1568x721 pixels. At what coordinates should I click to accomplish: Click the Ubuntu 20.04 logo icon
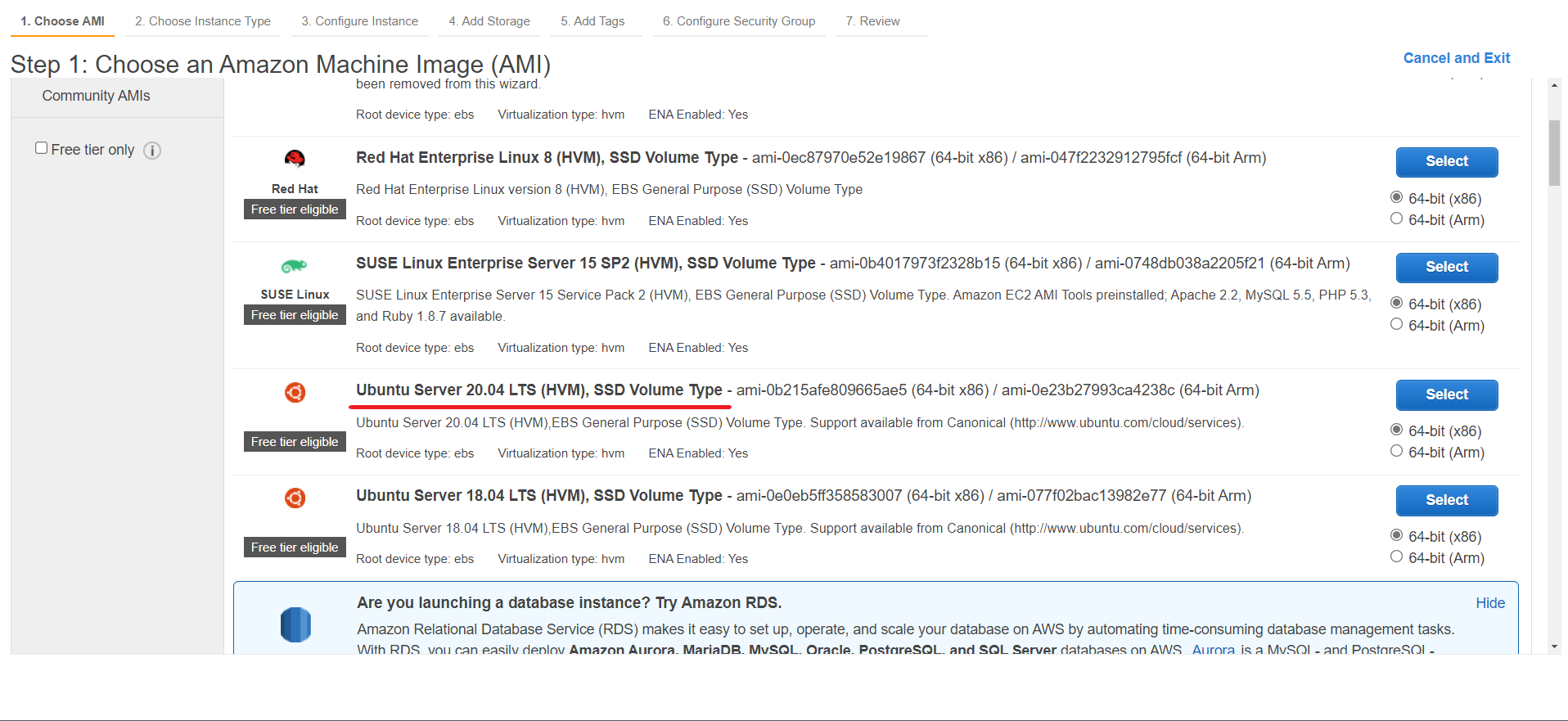point(295,393)
